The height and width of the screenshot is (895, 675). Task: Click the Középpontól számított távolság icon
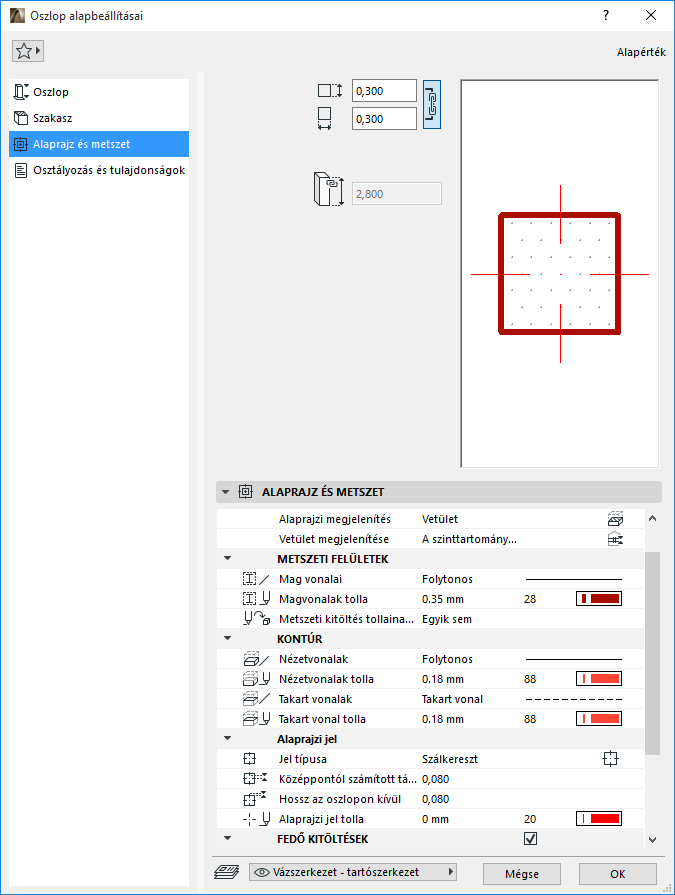coord(254,779)
